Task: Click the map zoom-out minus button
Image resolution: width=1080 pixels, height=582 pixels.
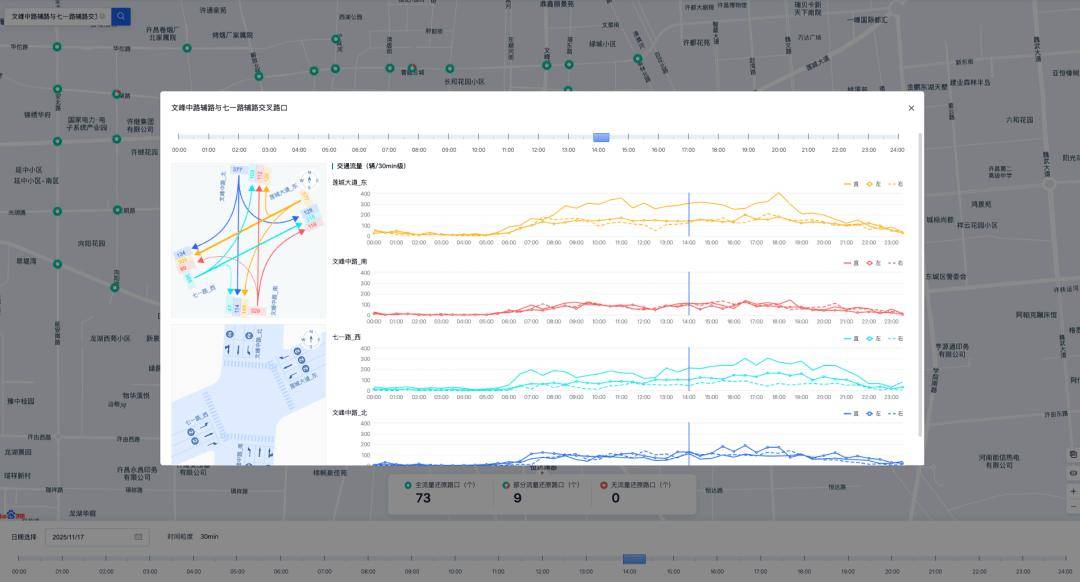Action: click(x=1073, y=507)
